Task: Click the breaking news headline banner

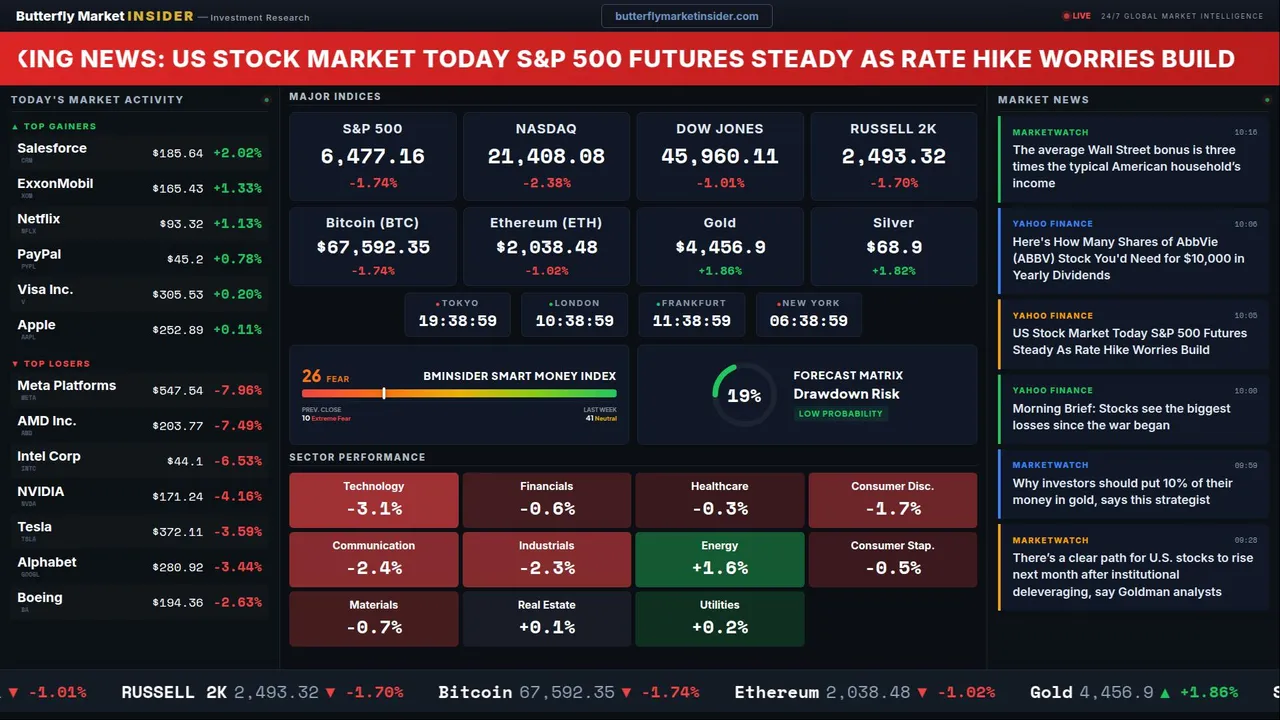Action: point(640,58)
